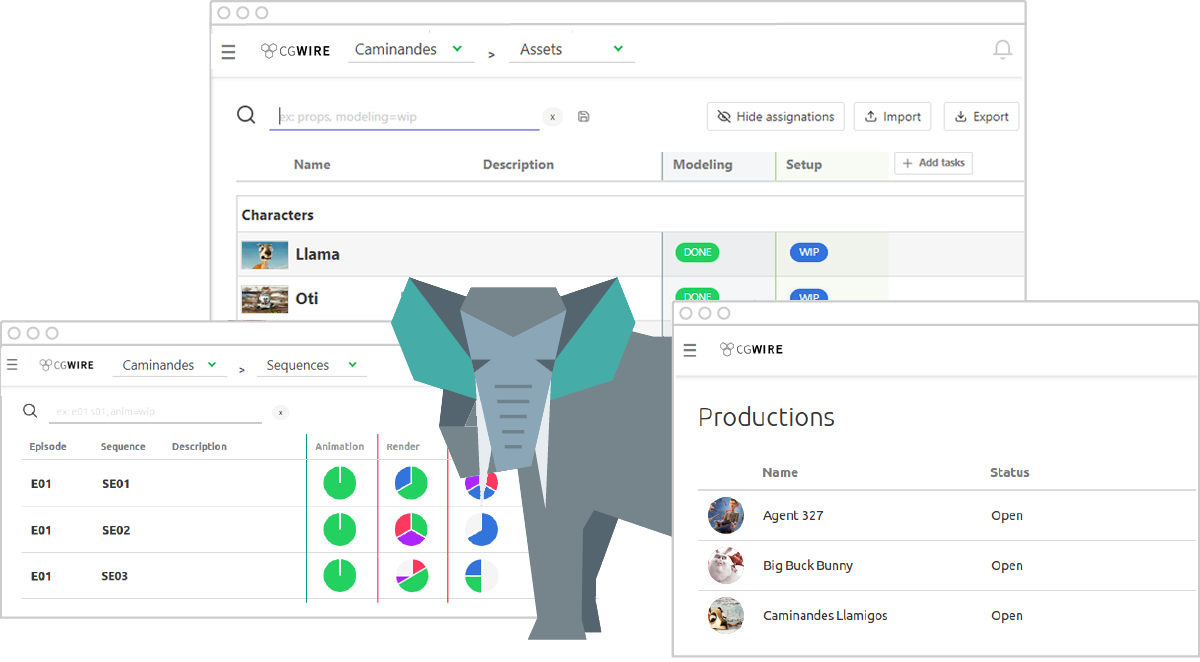The width and height of the screenshot is (1200, 662).
Task: Open the Assets section dropdown
Action: [x=571, y=49]
